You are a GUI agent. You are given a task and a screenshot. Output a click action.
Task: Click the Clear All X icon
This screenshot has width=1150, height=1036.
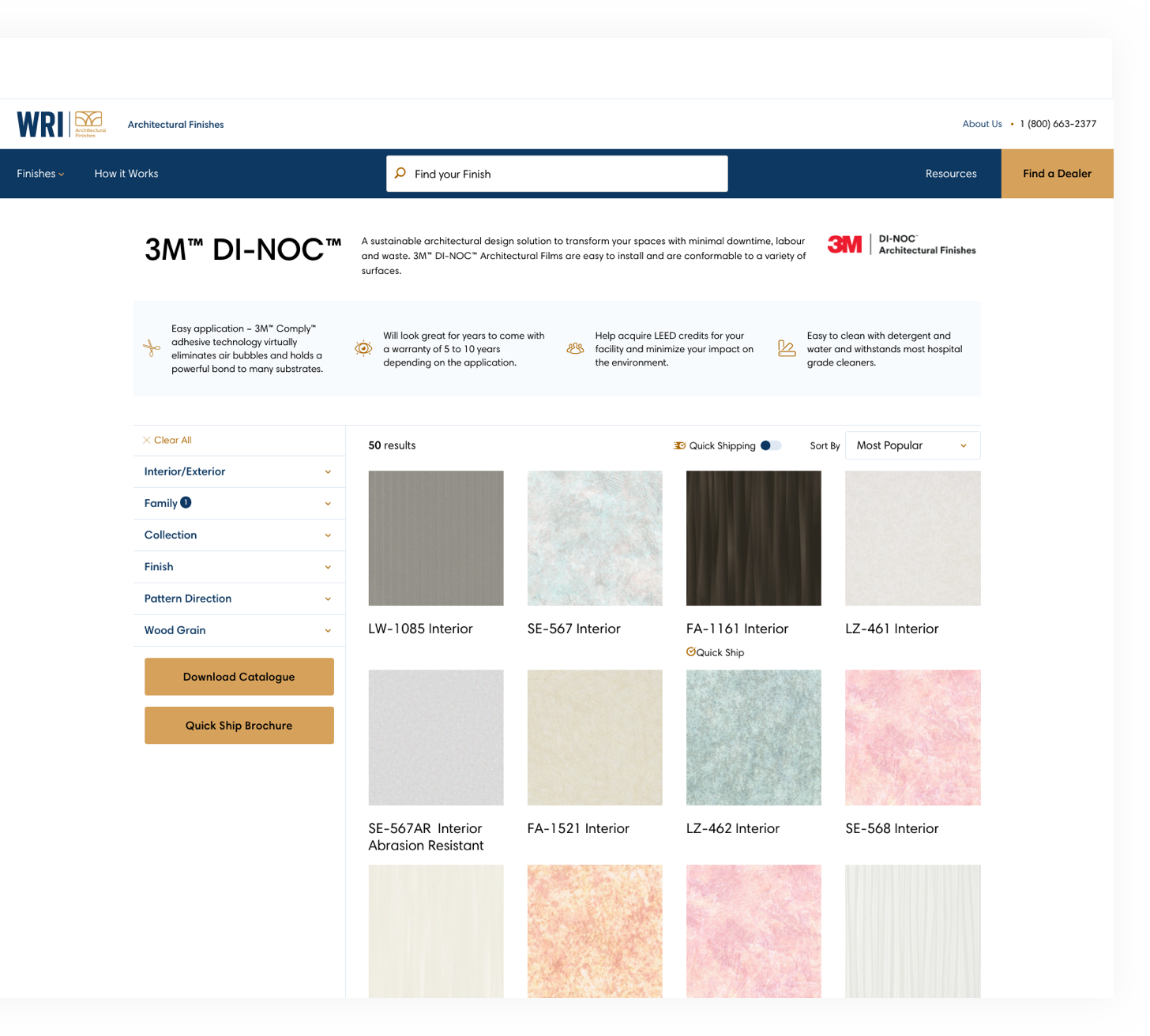pos(147,440)
